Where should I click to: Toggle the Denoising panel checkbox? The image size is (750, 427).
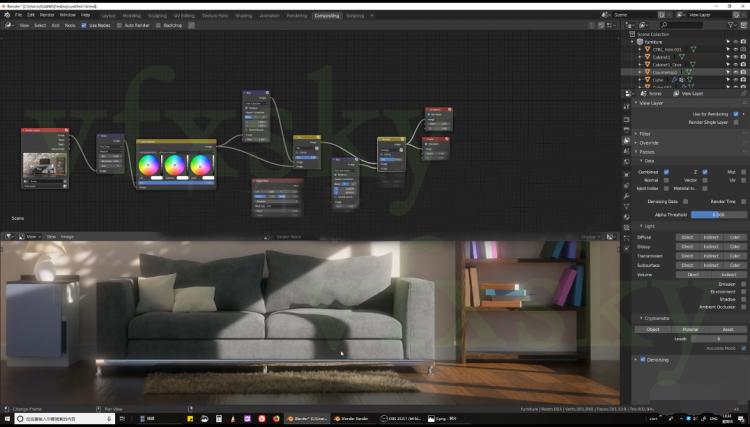point(643,360)
